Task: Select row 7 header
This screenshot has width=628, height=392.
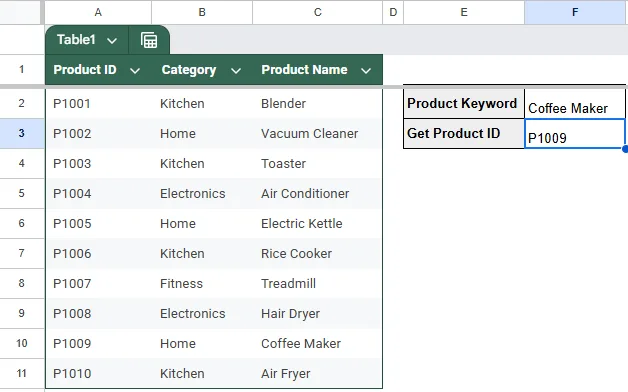Action: point(22,253)
